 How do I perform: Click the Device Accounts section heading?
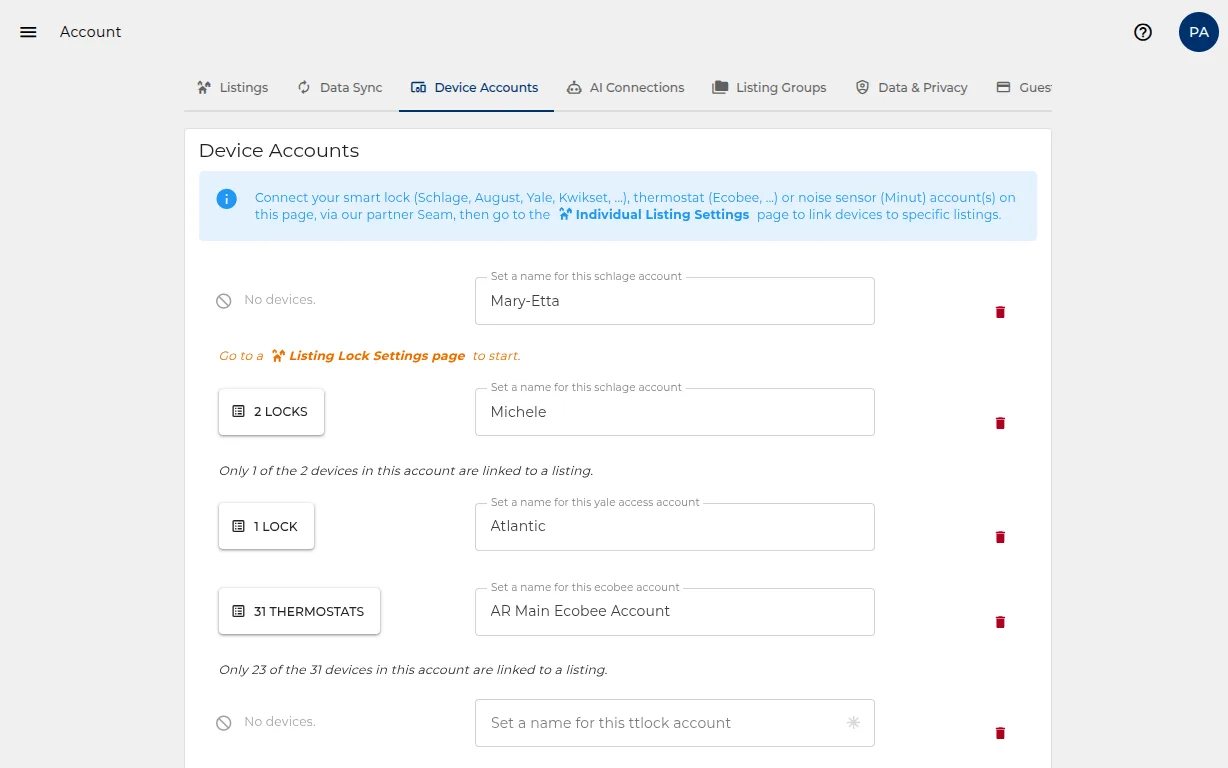tap(279, 151)
